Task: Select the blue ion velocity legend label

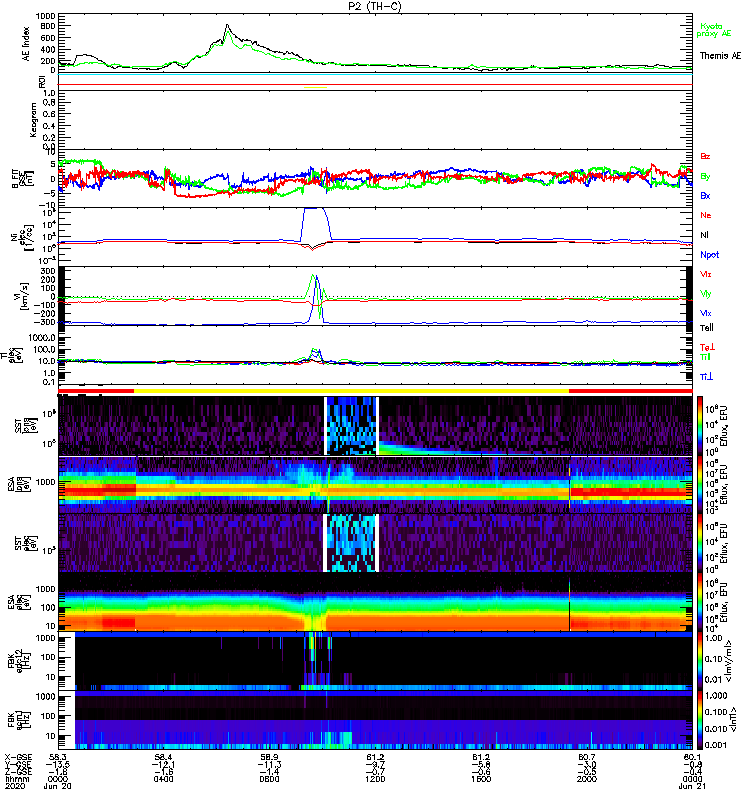Action: point(705,313)
